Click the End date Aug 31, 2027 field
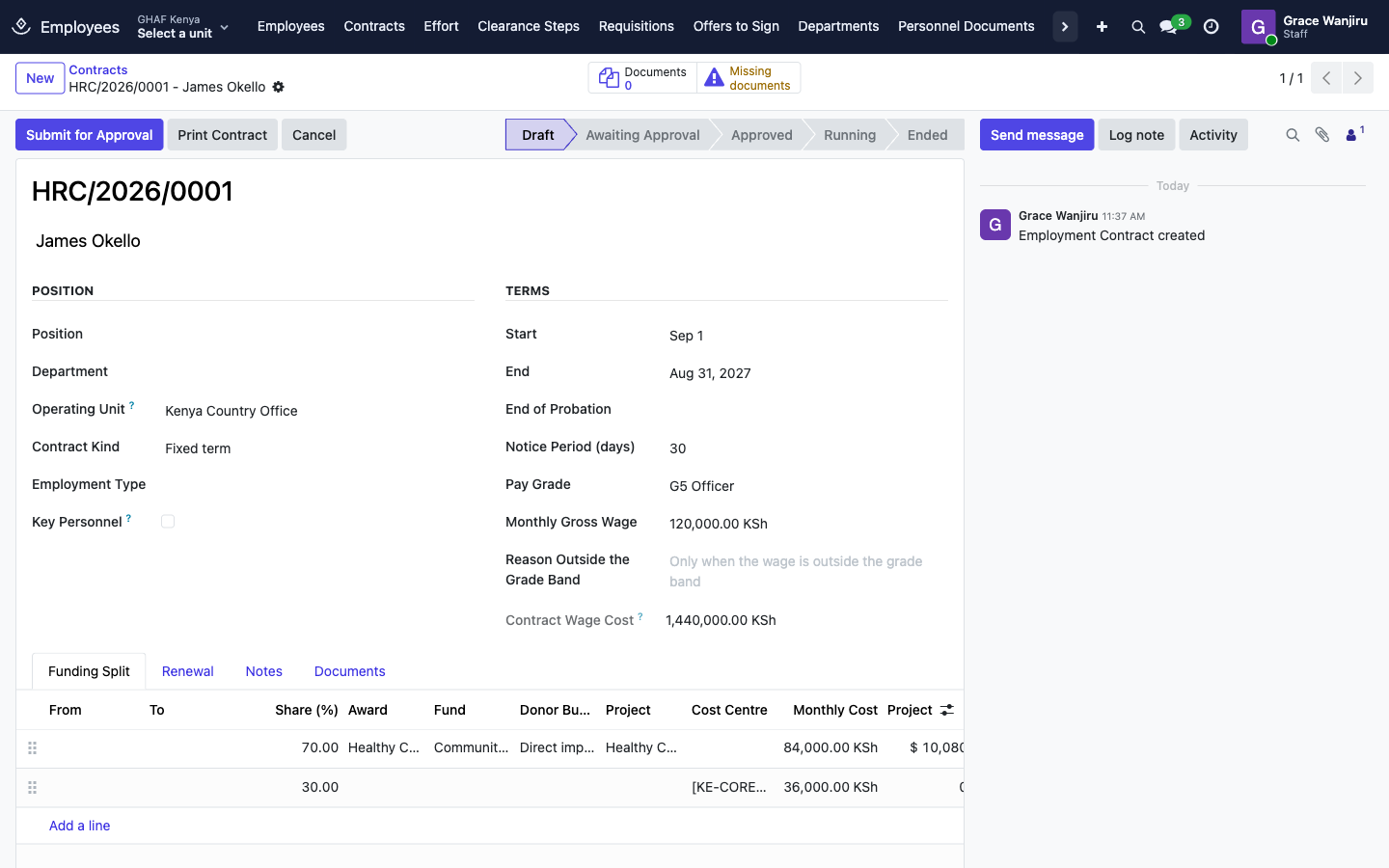The width and height of the screenshot is (1389, 868). pyautogui.click(x=808, y=373)
